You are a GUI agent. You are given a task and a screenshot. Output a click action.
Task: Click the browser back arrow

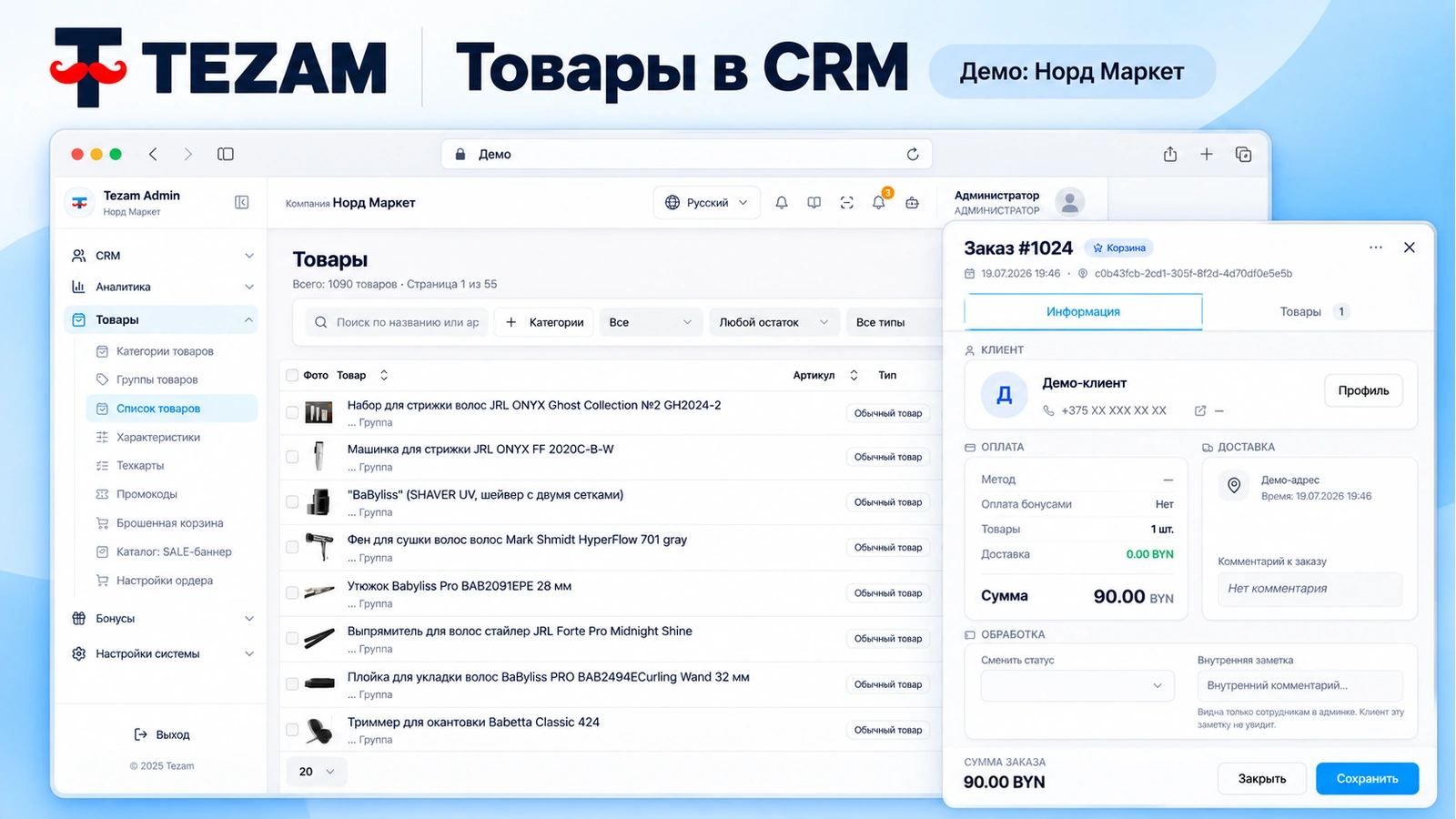click(x=153, y=155)
